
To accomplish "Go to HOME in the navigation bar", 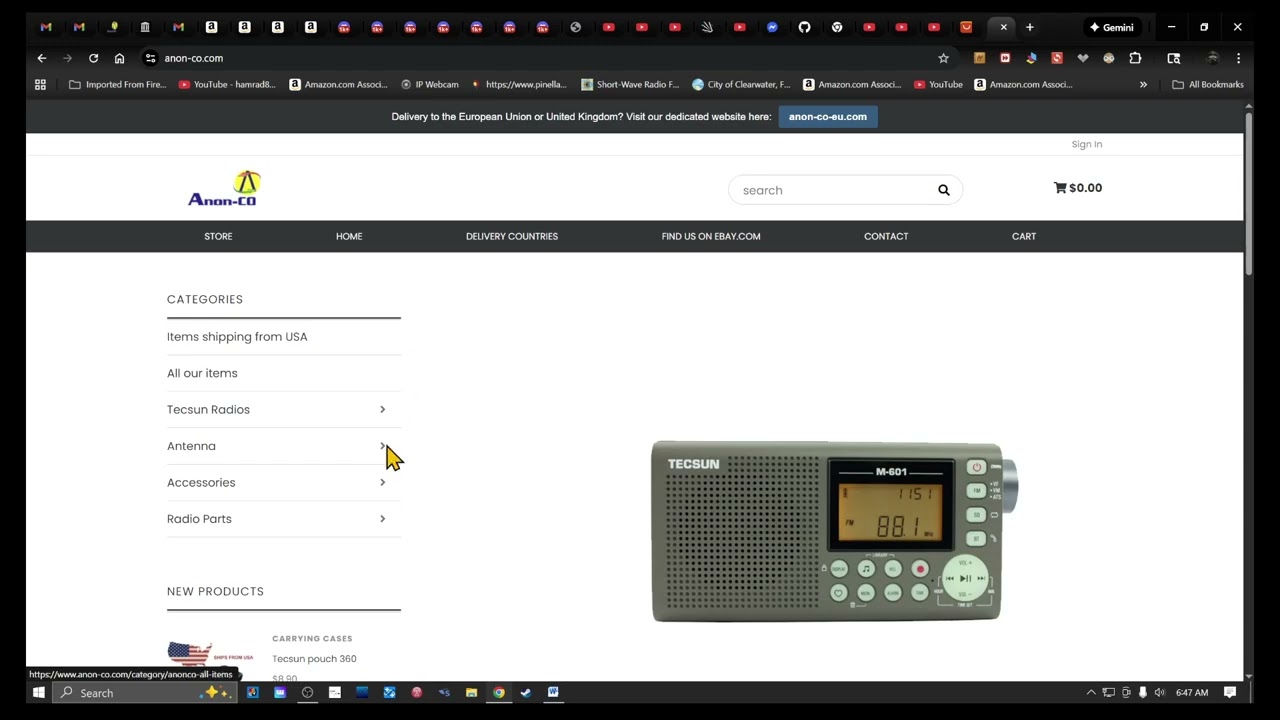I will 349,236.
